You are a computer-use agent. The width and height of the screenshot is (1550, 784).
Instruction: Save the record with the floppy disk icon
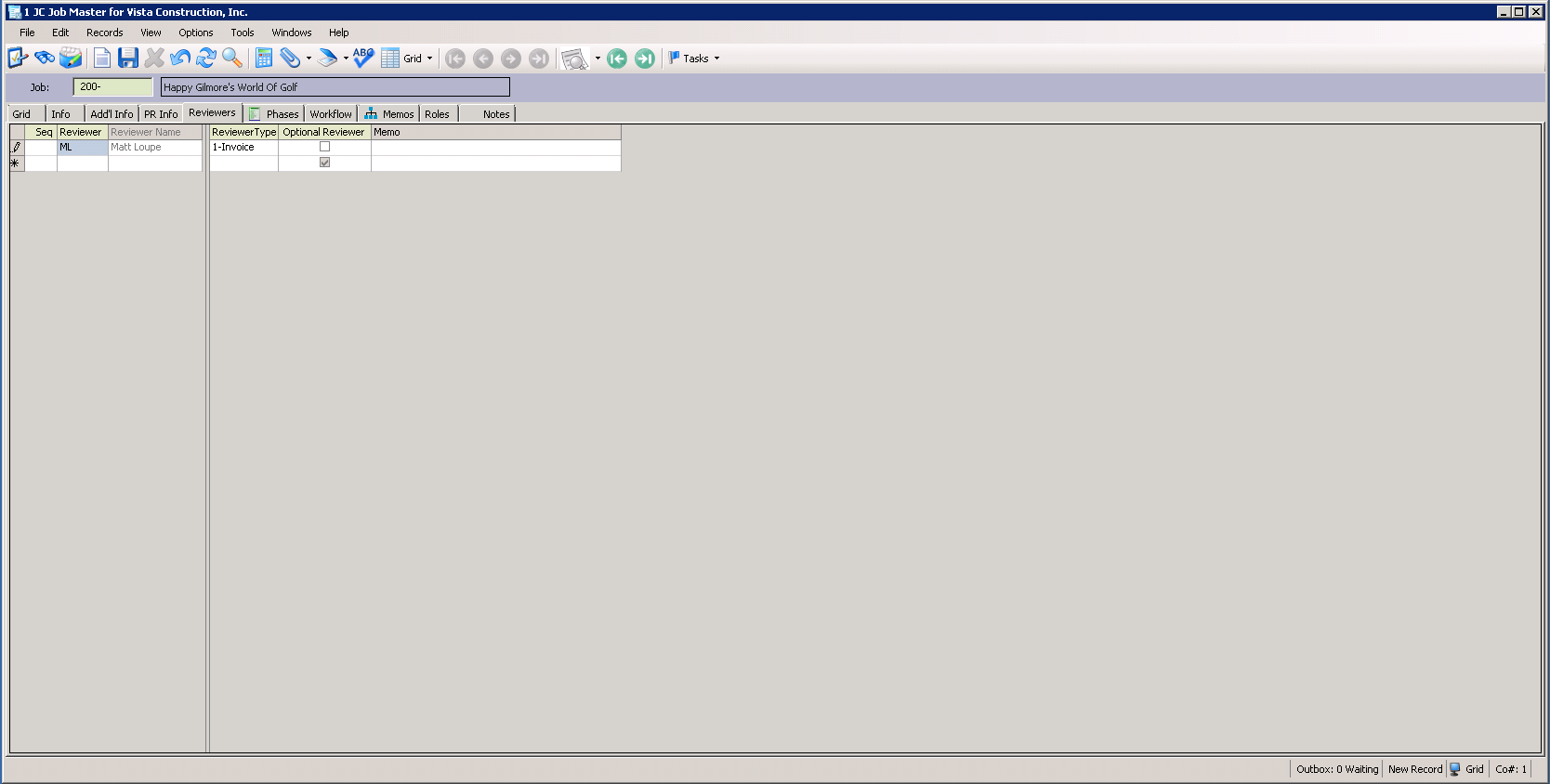point(128,59)
